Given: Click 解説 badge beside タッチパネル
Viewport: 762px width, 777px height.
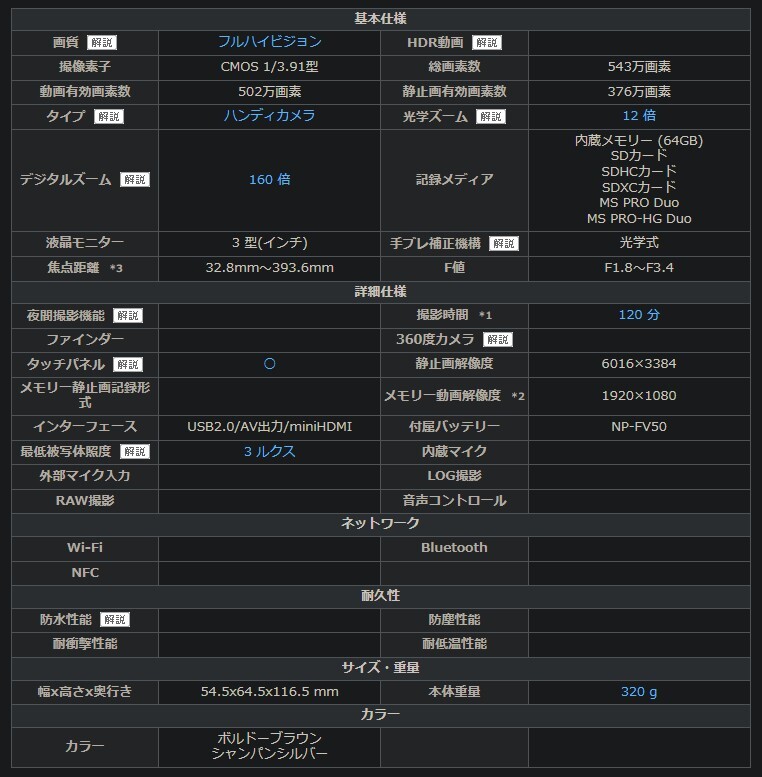Looking at the screenshot, I should (128, 365).
